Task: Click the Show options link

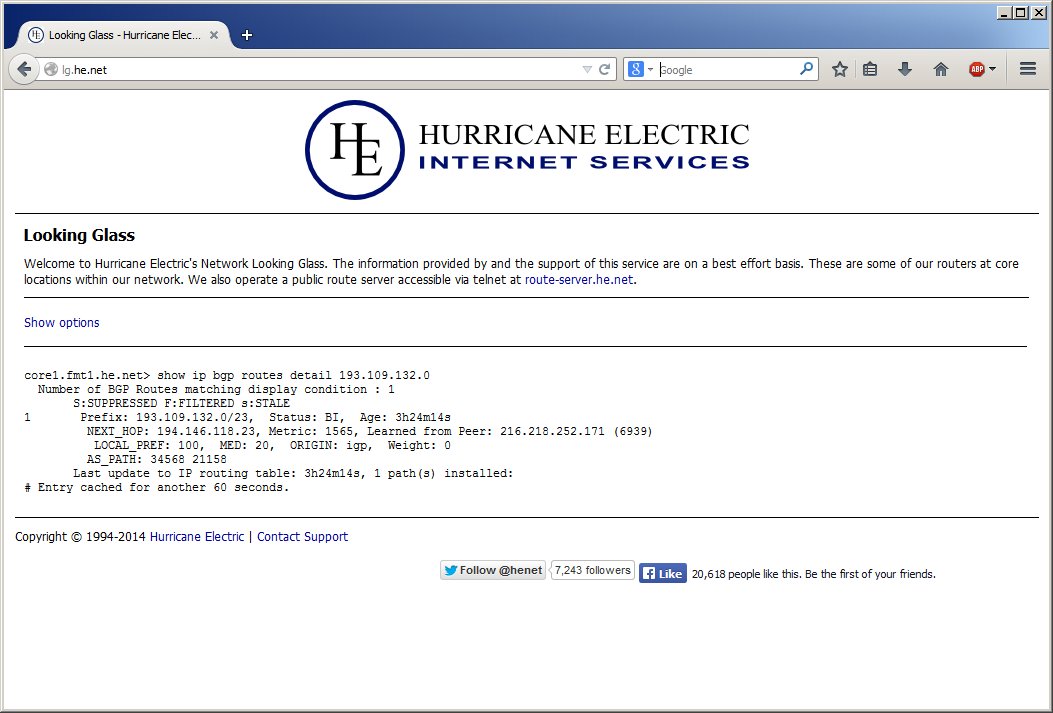Action: pos(62,323)
